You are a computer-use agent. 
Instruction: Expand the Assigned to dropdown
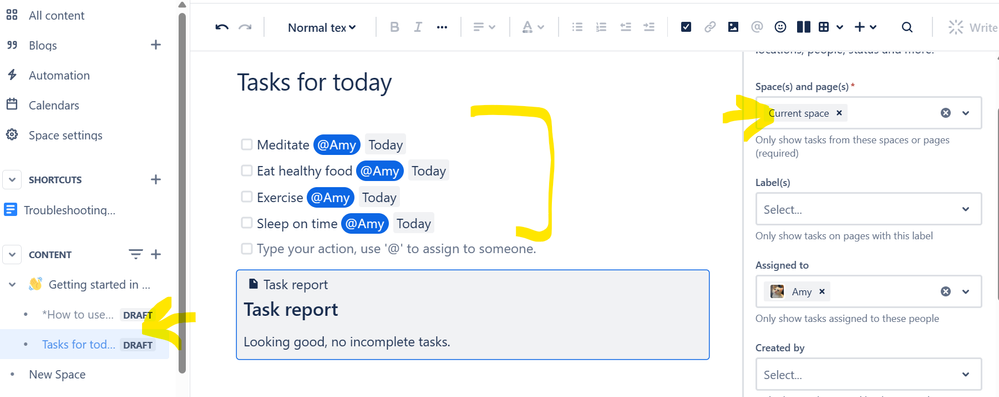pyautogui.click(x=966, y=292)
